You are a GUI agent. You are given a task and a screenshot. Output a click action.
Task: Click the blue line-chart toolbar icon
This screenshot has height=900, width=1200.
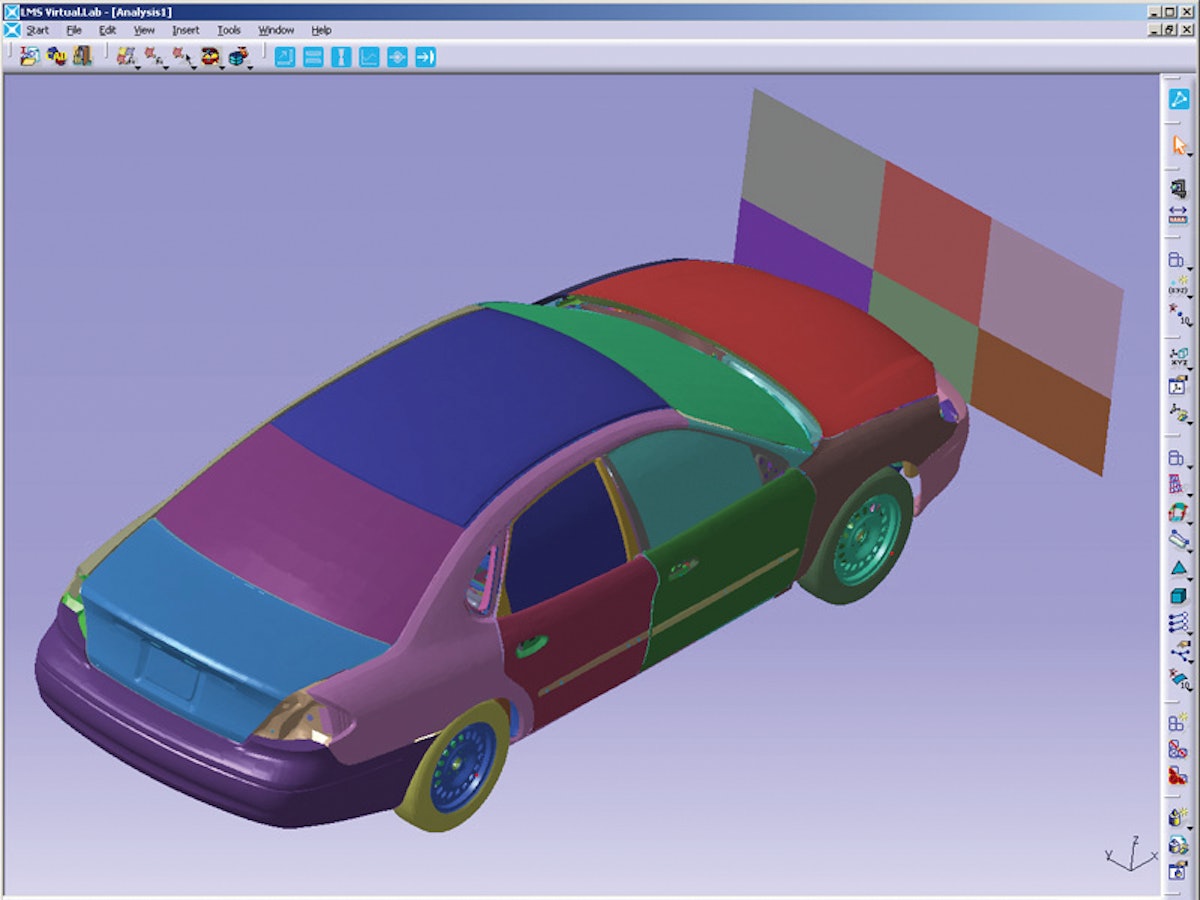(x=369, y=57)
